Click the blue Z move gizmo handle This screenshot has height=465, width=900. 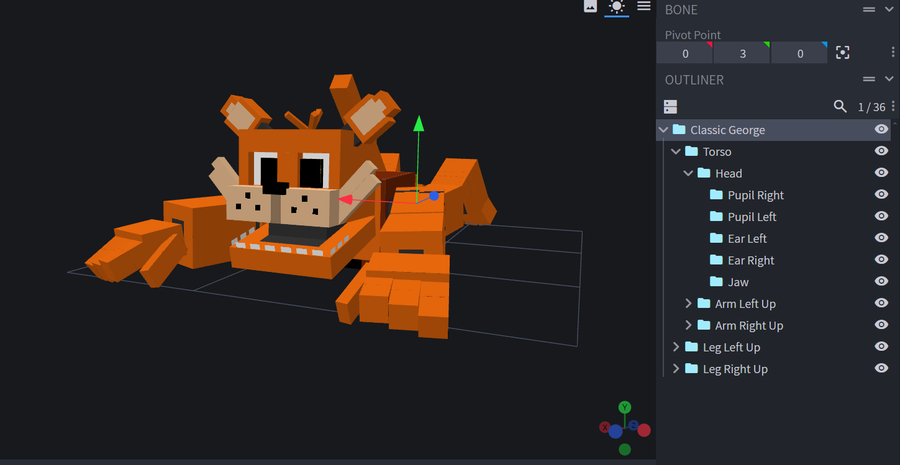coord(434,196)
